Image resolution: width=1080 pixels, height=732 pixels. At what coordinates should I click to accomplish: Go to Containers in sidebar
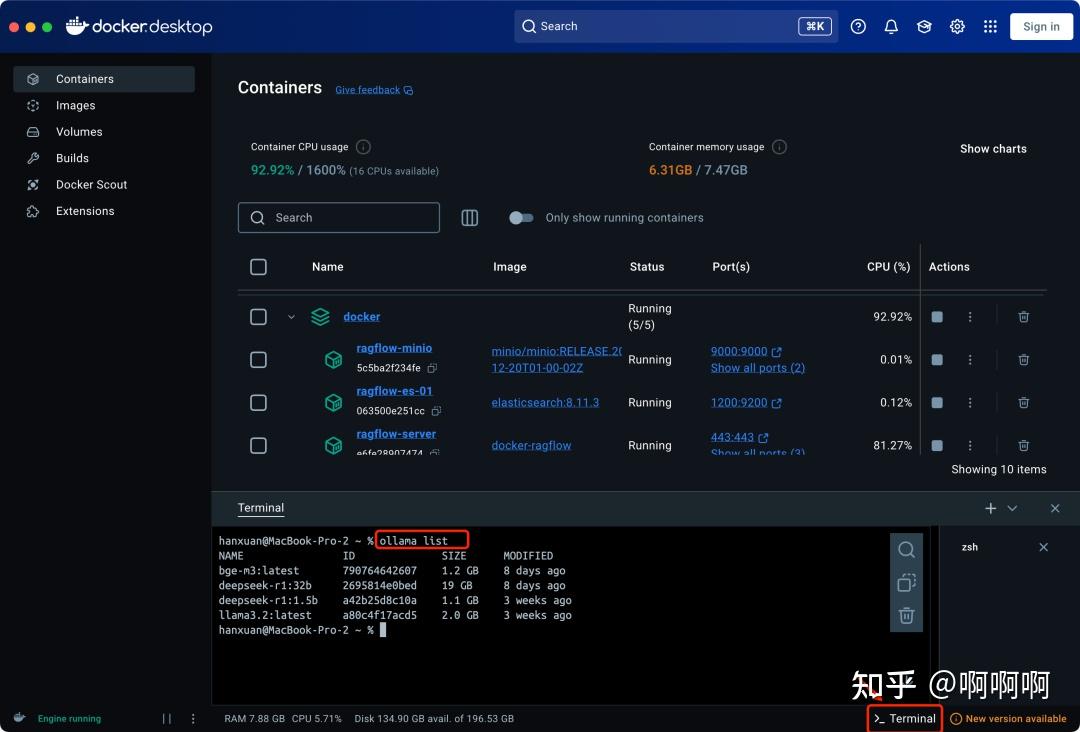coord(104,79)
